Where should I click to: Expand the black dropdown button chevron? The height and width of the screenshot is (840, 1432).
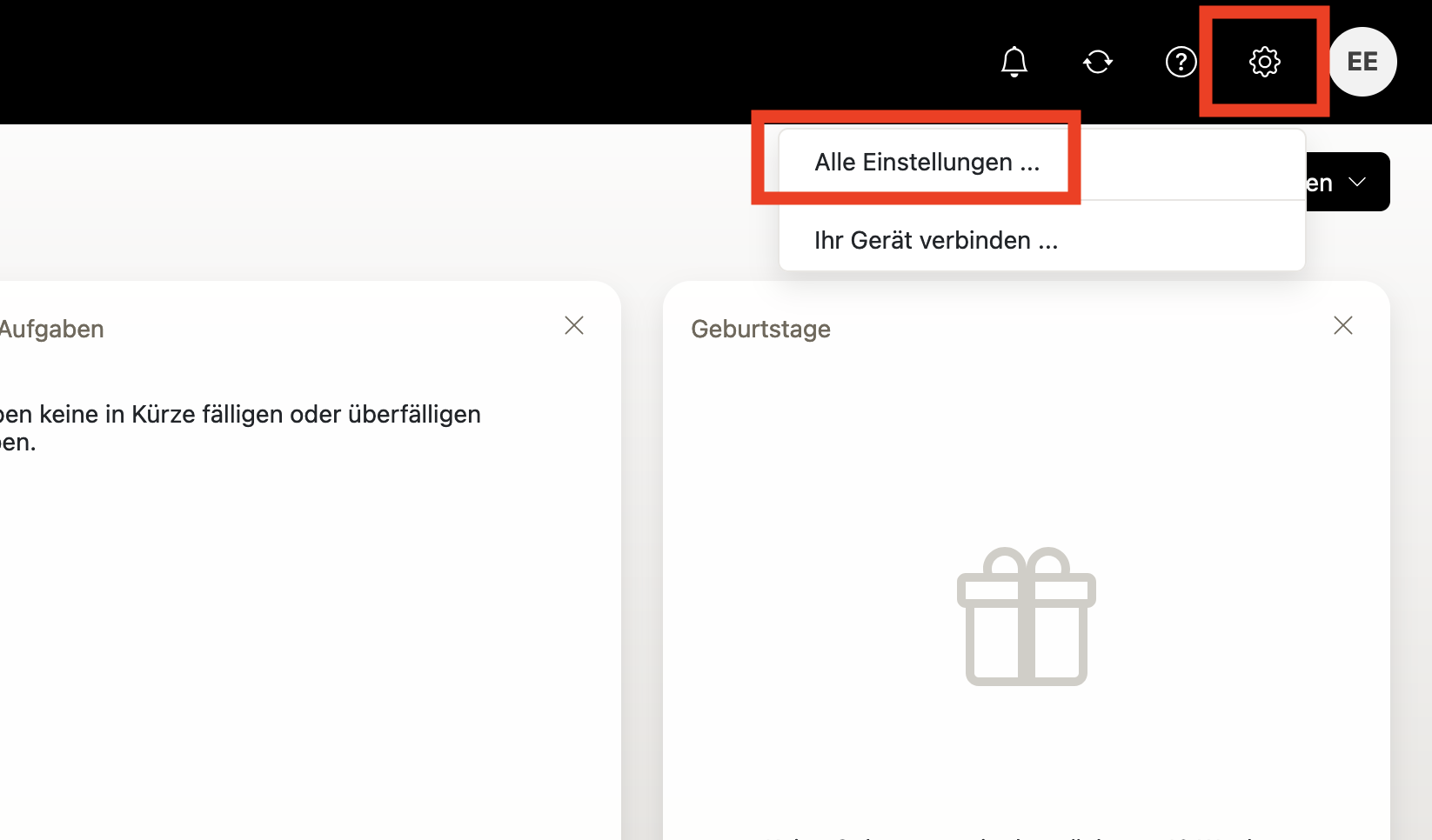click(1357, 182)
